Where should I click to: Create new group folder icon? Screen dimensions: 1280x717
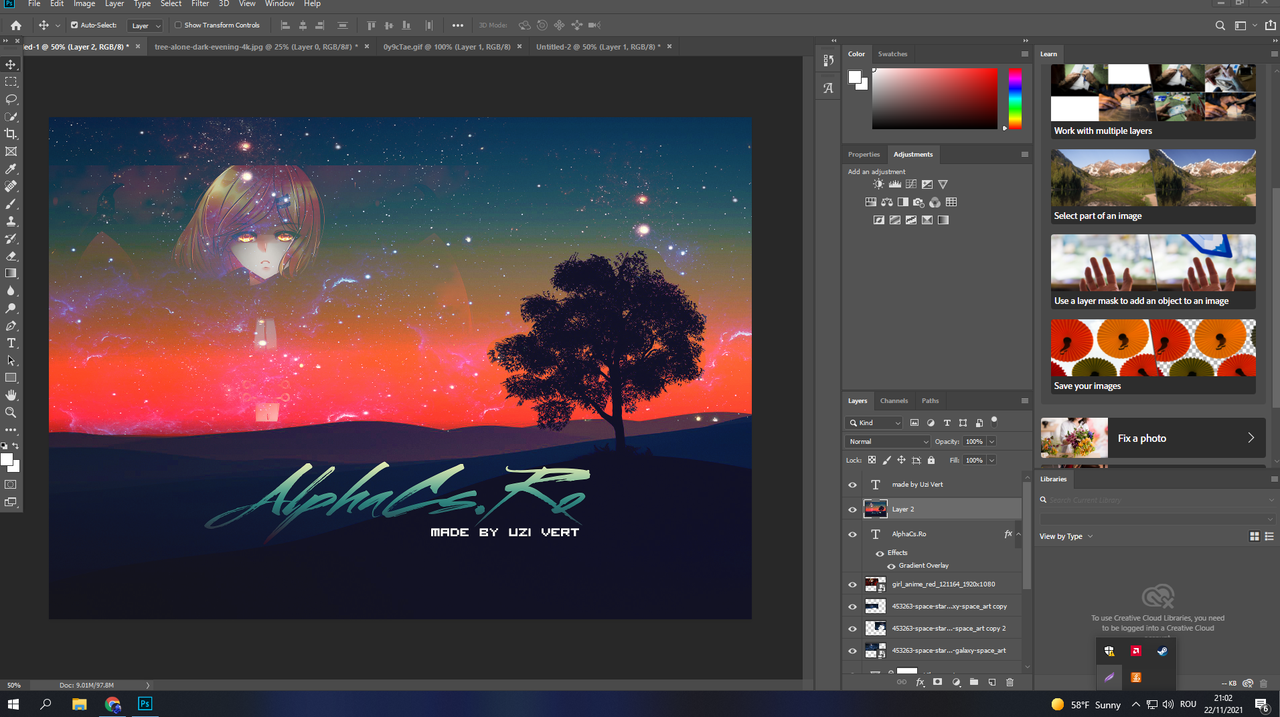974,682
